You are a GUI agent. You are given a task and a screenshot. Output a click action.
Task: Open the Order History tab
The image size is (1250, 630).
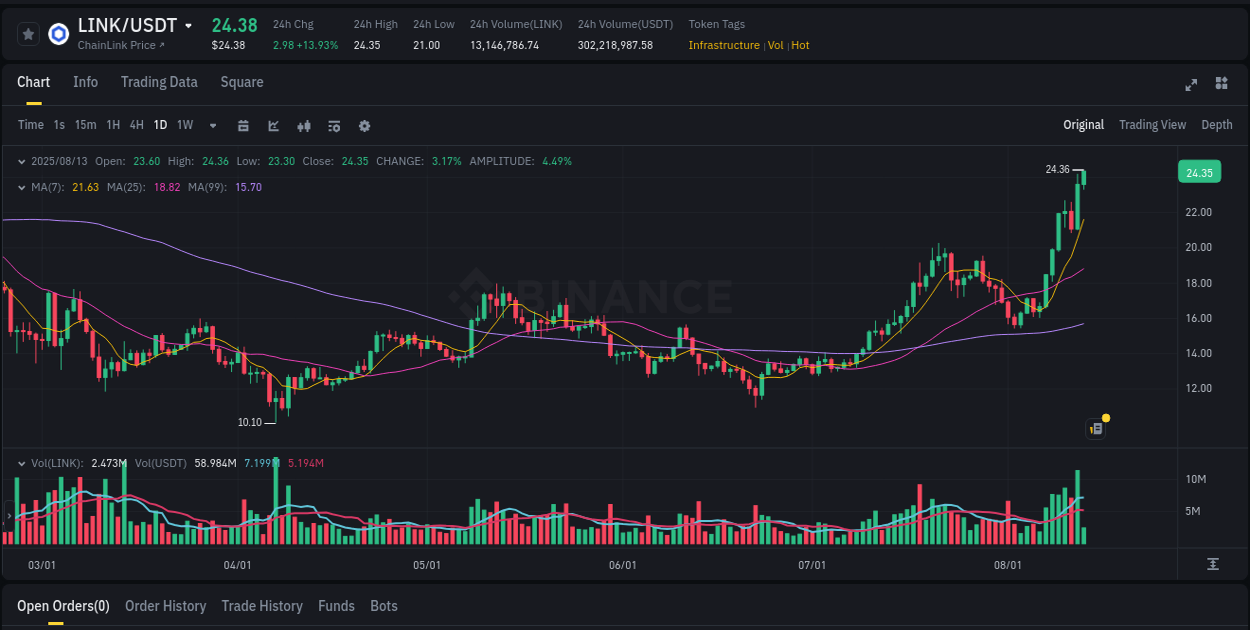[165, 606]
